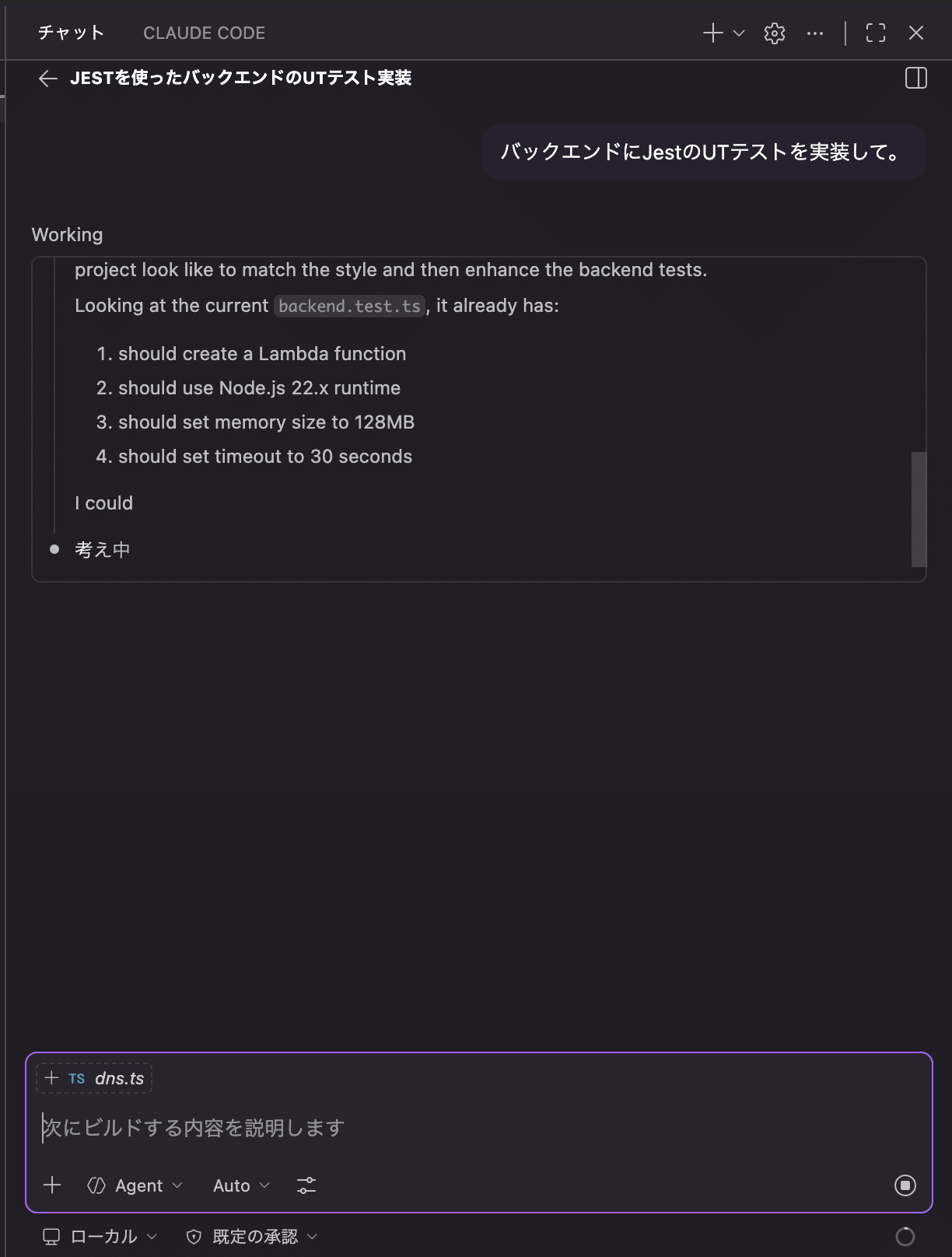Open the configure tools sliders icon
The image size is (952, 1257).
click(306, 1185)
